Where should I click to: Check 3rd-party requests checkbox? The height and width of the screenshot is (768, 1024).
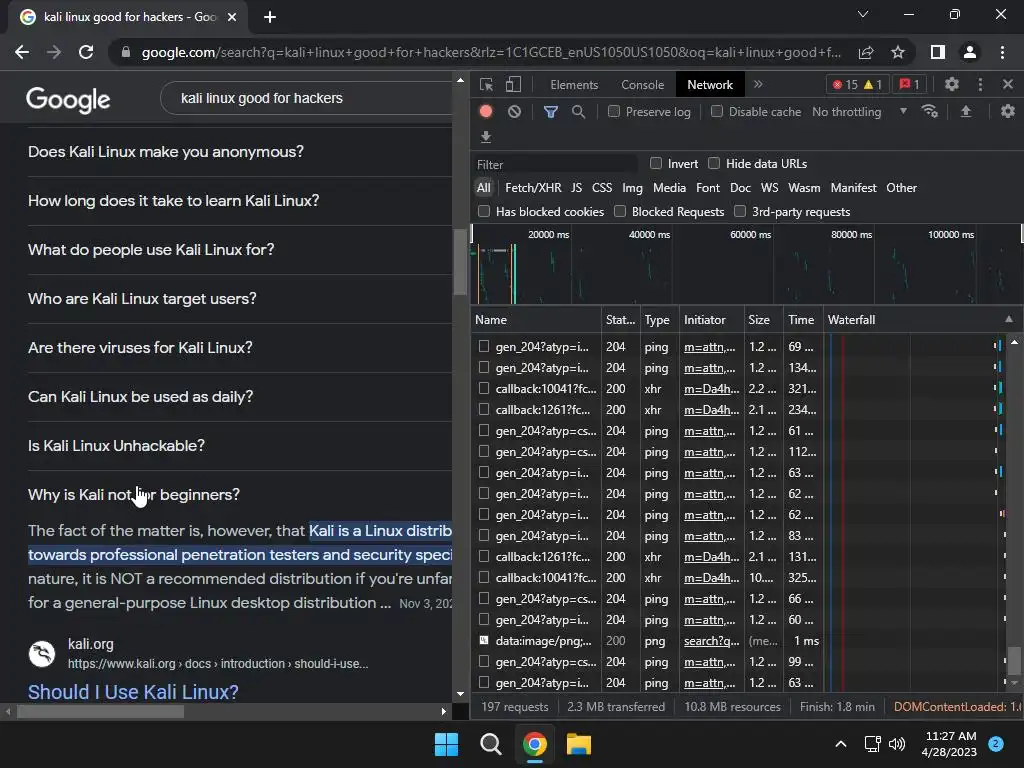pos(740,211)
